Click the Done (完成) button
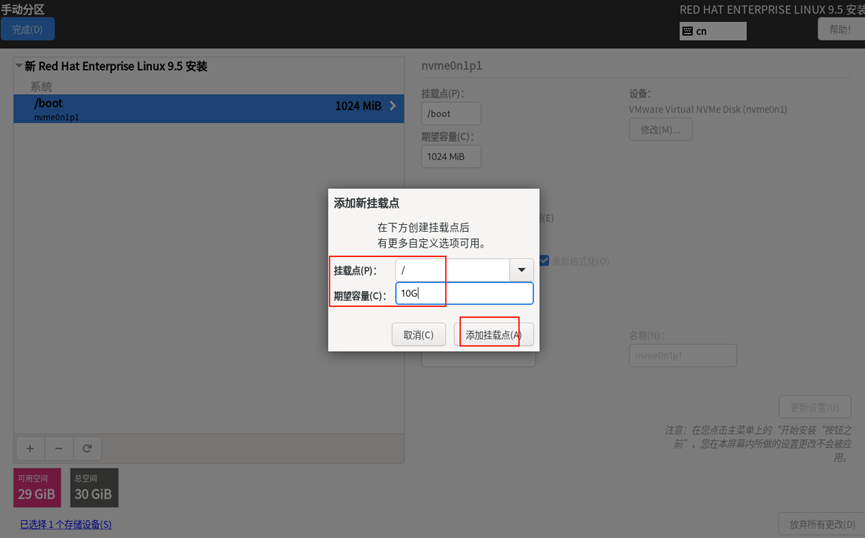The image size is (865, 538). (x=28, y=29)
